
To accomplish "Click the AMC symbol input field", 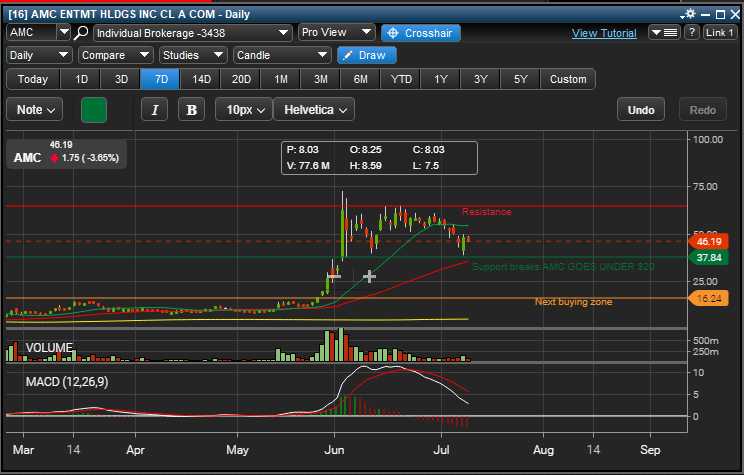I will pos(32,32).
